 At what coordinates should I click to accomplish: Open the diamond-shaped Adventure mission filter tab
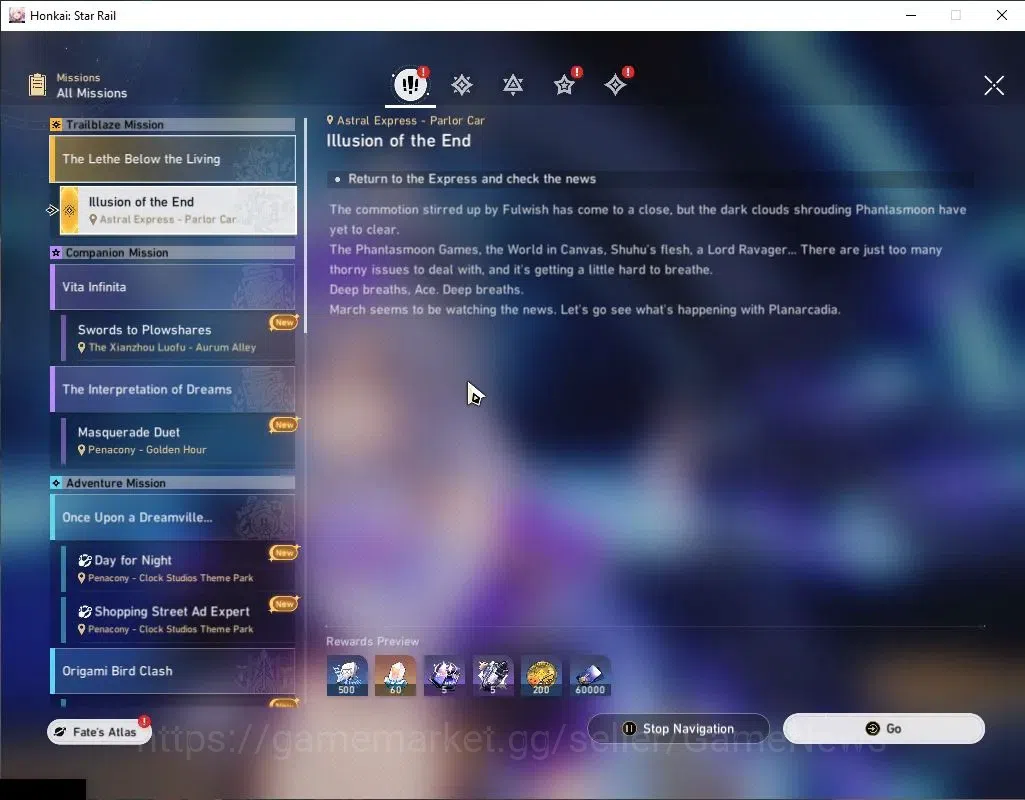click(x=615, y=85)
